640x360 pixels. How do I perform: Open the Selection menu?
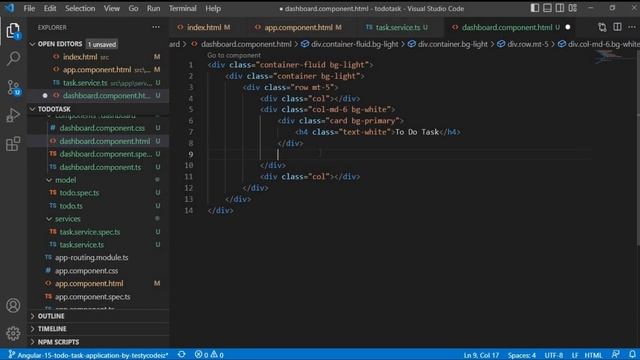(80, 9)
